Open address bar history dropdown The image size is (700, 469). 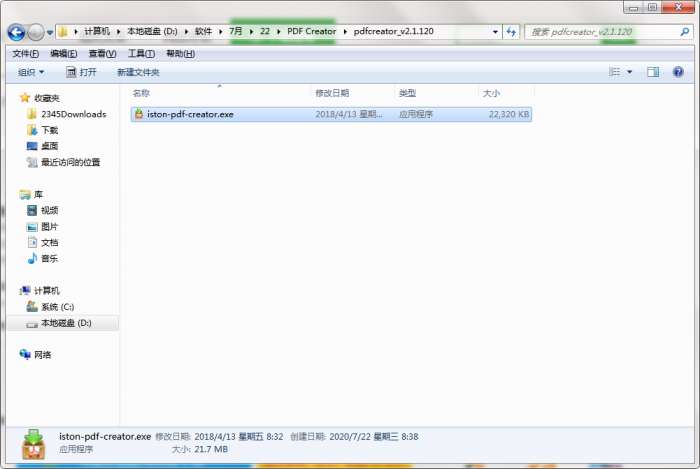pos(495,32)
